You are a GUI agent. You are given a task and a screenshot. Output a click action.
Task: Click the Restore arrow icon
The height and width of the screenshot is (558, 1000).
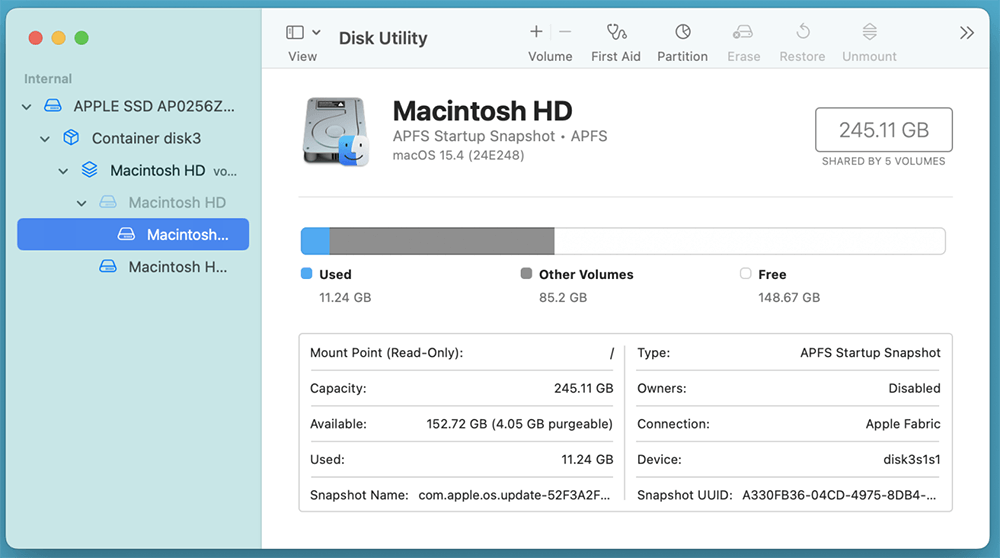(x=803, y=31)
